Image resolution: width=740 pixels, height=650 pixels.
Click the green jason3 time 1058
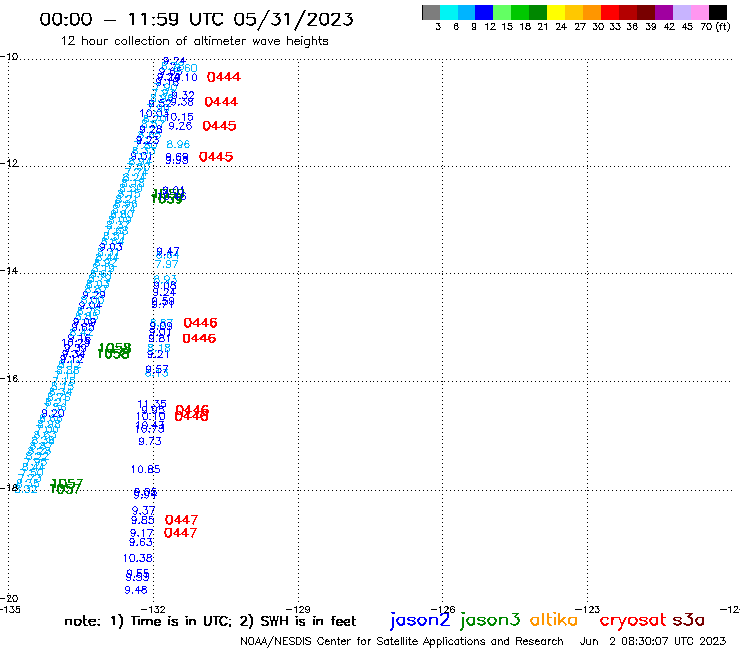114,351
